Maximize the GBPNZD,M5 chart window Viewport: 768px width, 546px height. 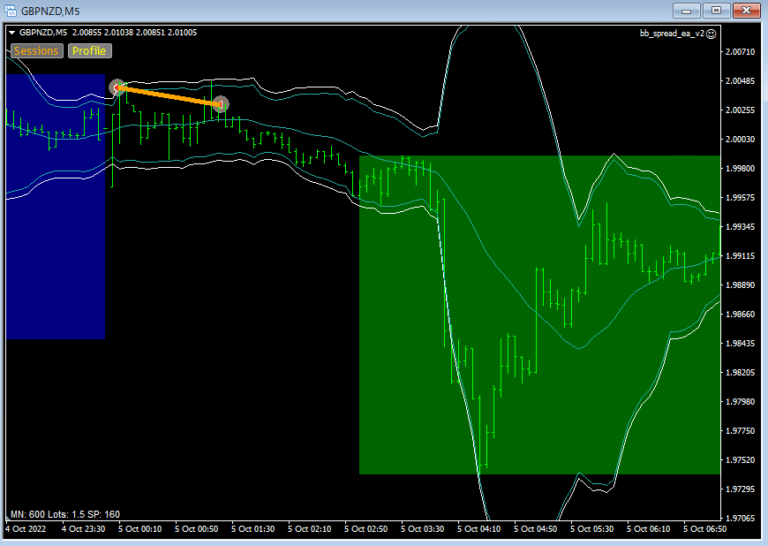(714, 10)
